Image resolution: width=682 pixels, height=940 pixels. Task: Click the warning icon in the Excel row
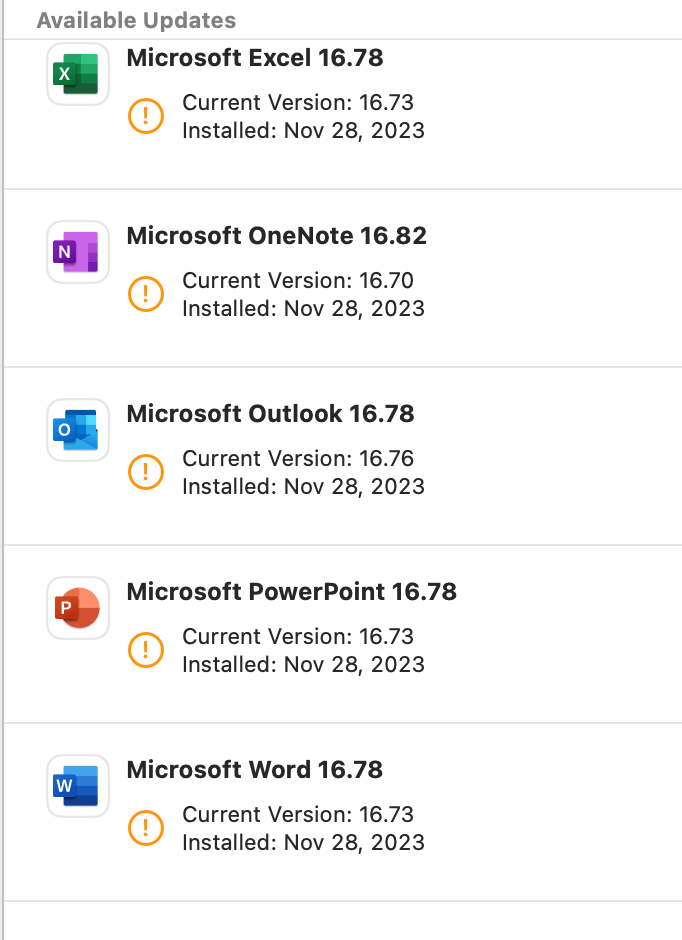click(145, 116)
